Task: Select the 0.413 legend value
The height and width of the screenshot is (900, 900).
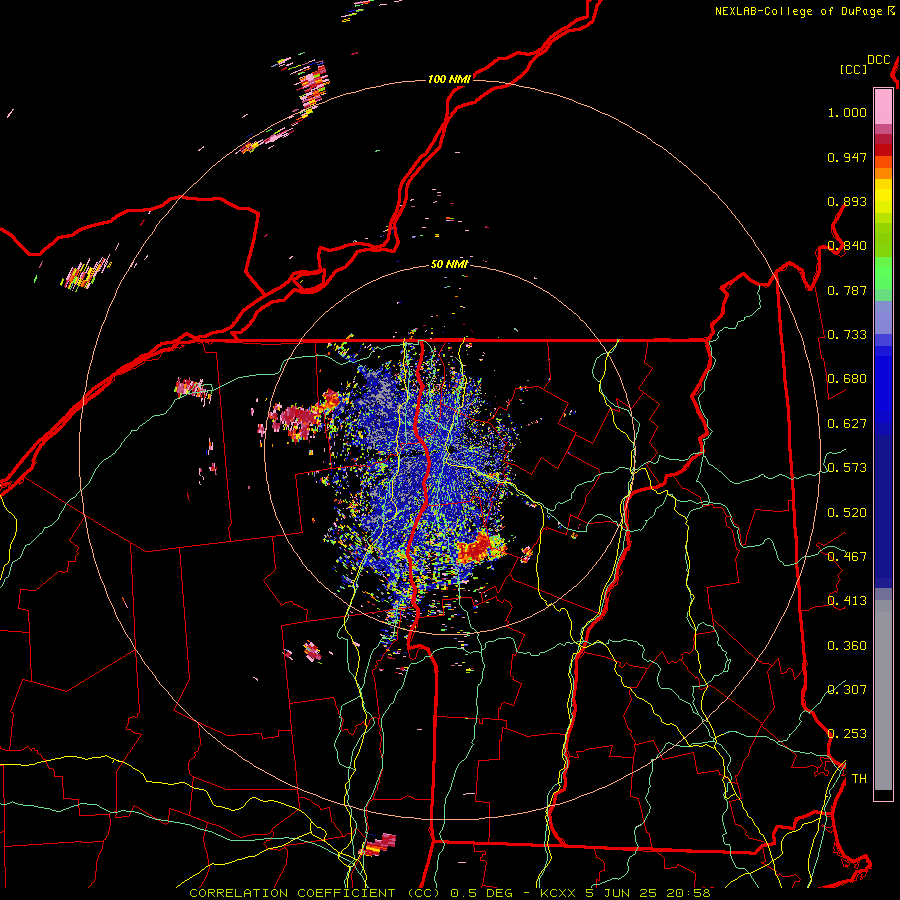Action: click(847, 600)
